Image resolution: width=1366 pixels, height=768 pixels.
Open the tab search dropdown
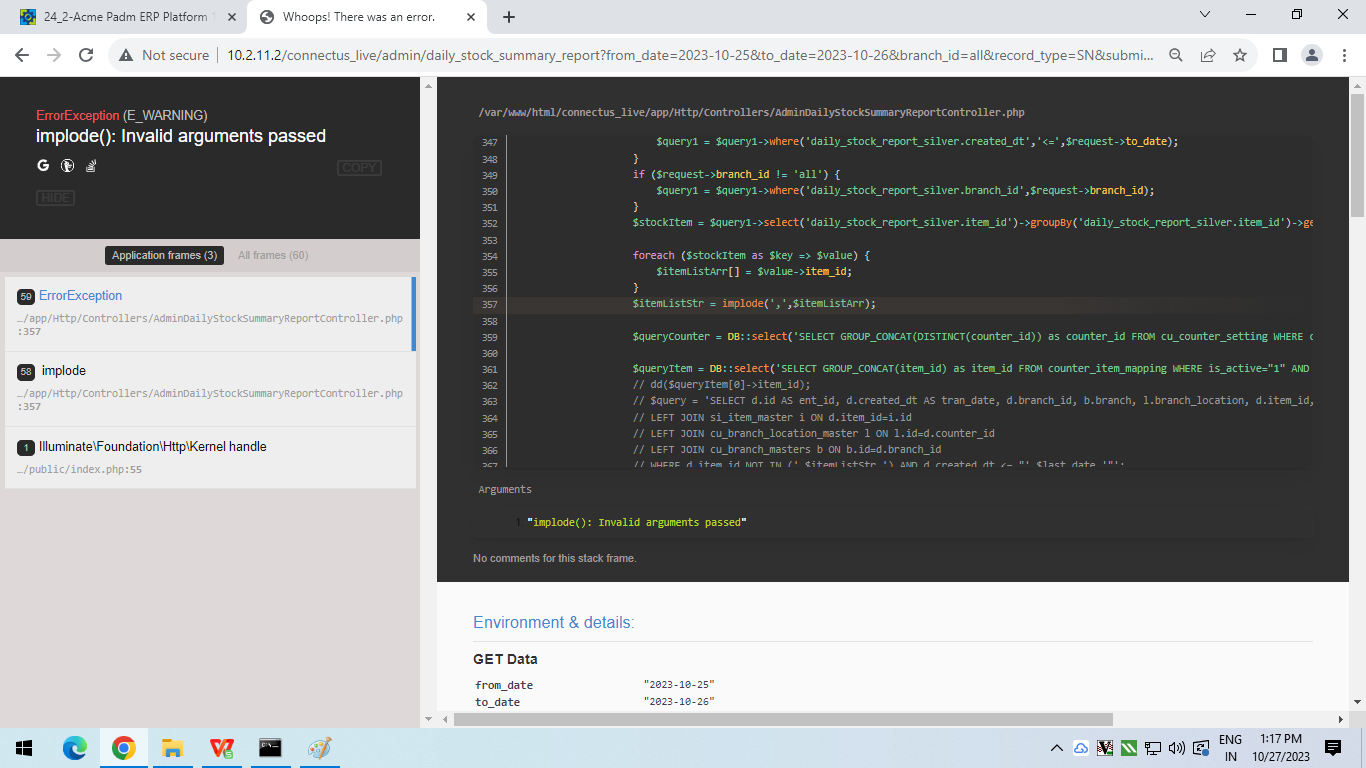(1204, 15)
